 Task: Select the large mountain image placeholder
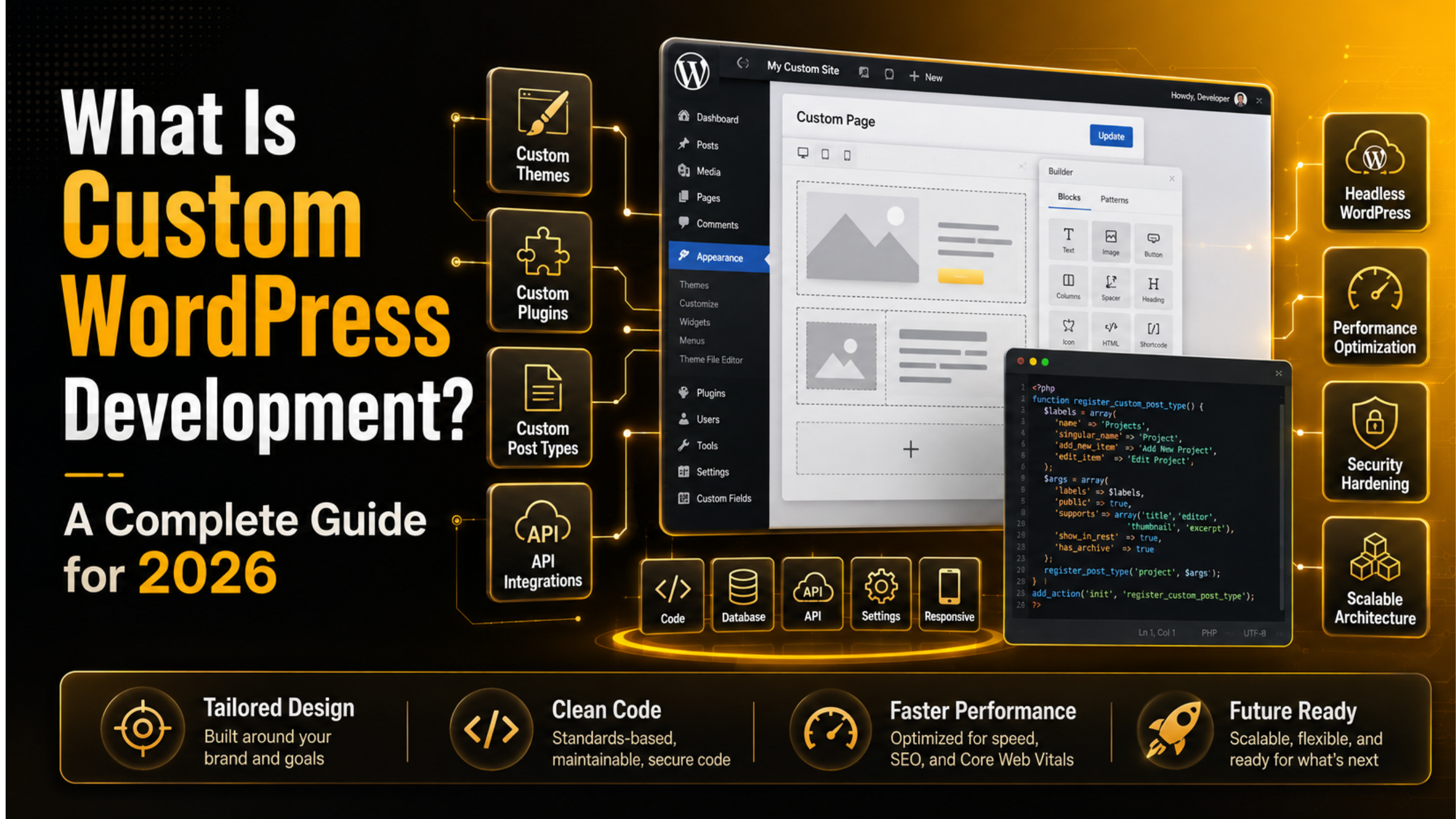pyautogui.click(x=862, y=238)
